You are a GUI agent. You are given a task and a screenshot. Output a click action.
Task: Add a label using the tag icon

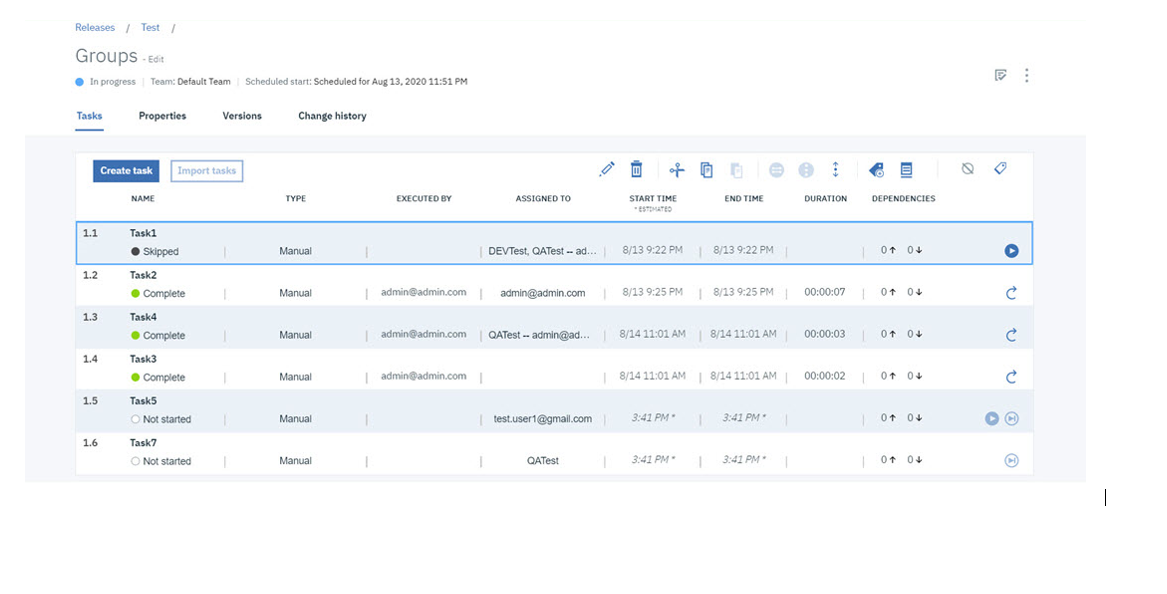point(1000,169)
